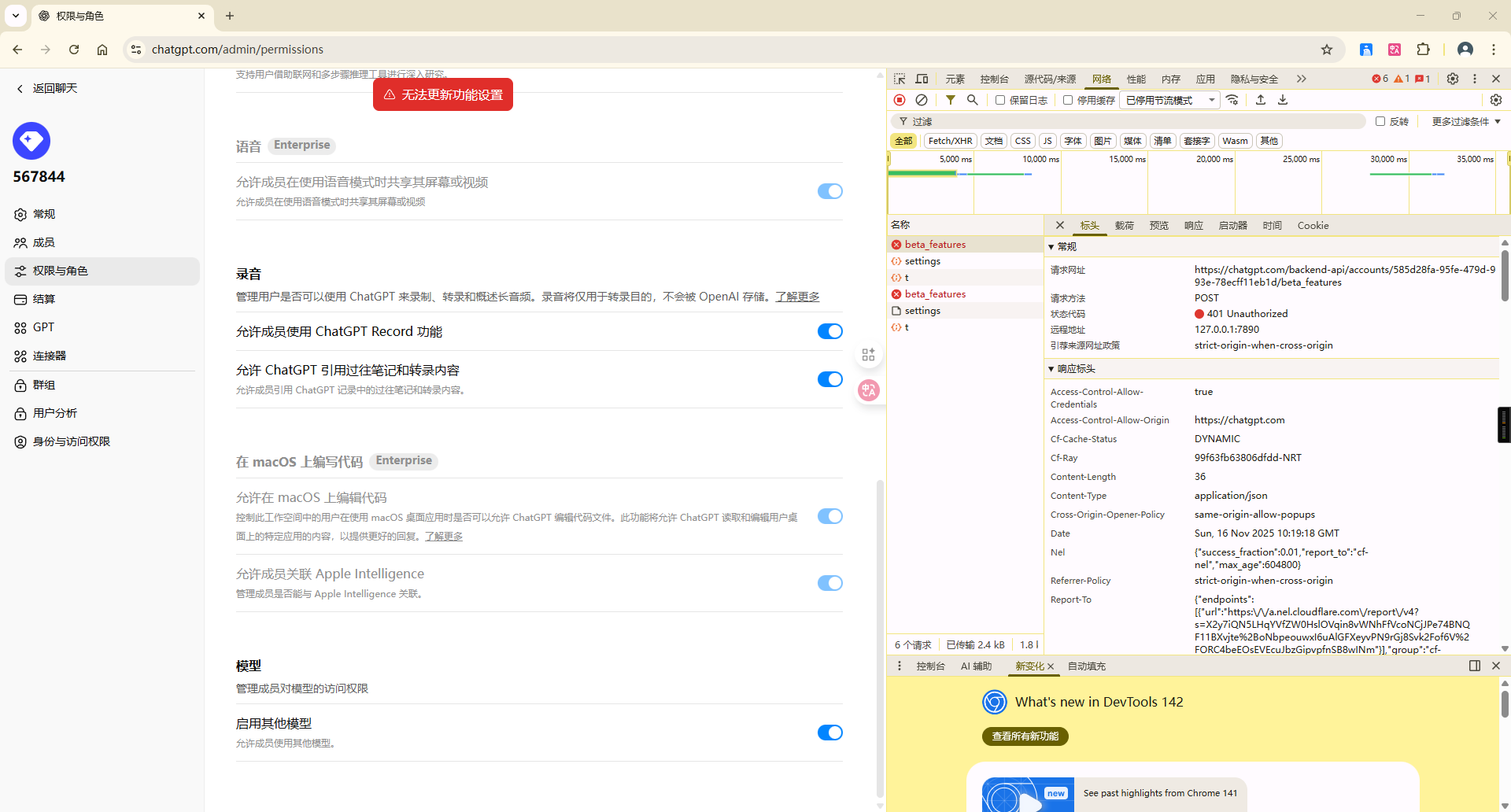Stop network recording with the red record icon
The height and width of the screenshot is (812, 1511).
900,100
